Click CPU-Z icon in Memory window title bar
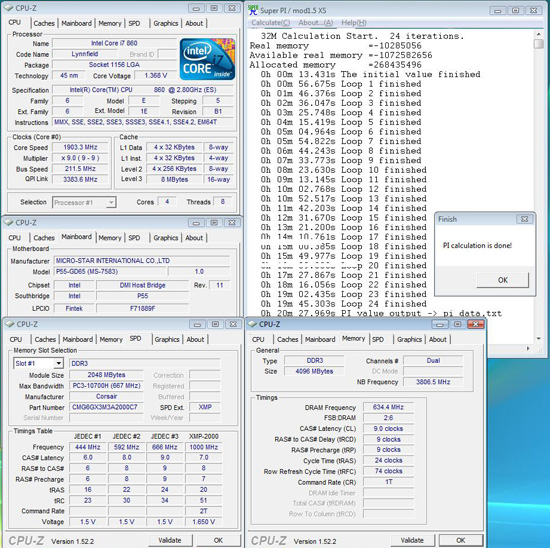Image resolution: width=550 pixels, height=548 pixels. coord(252,324)
